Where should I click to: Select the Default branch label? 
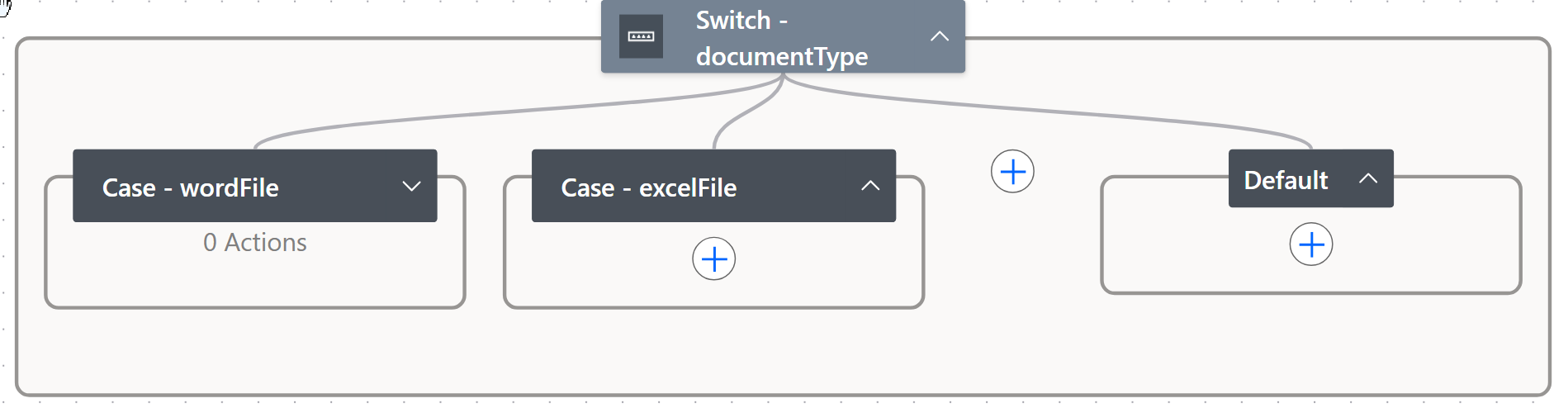pos(1286,180)
